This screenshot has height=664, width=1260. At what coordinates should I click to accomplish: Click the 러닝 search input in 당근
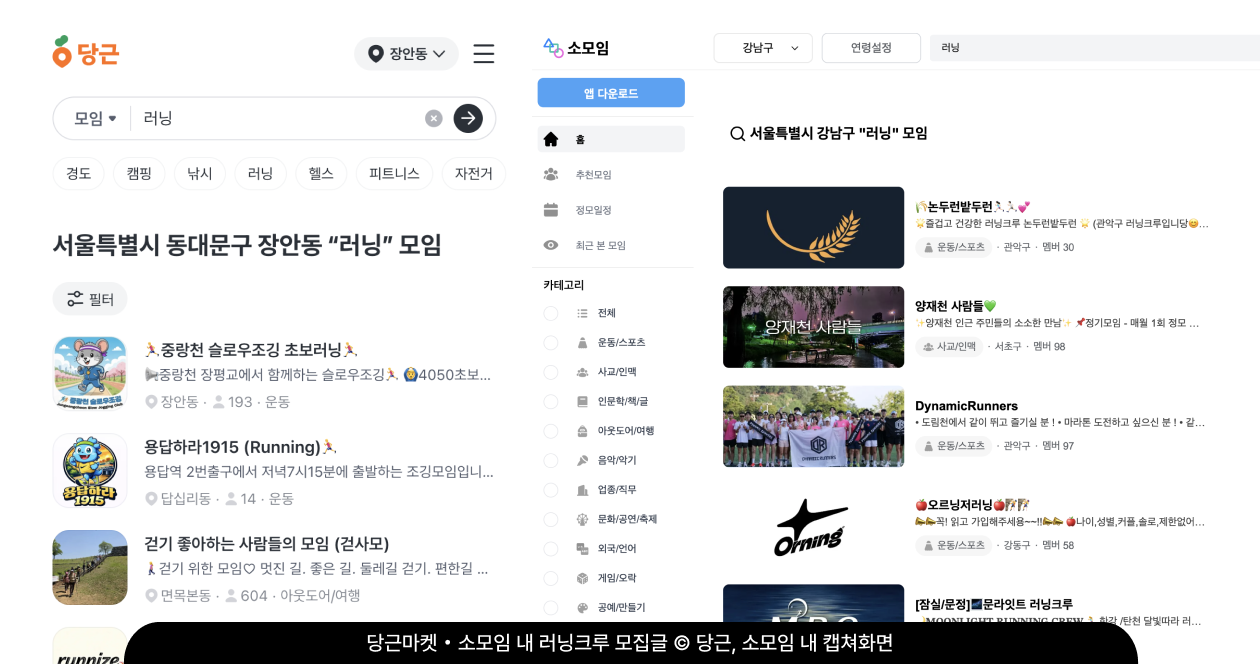(x=275, y=118)
